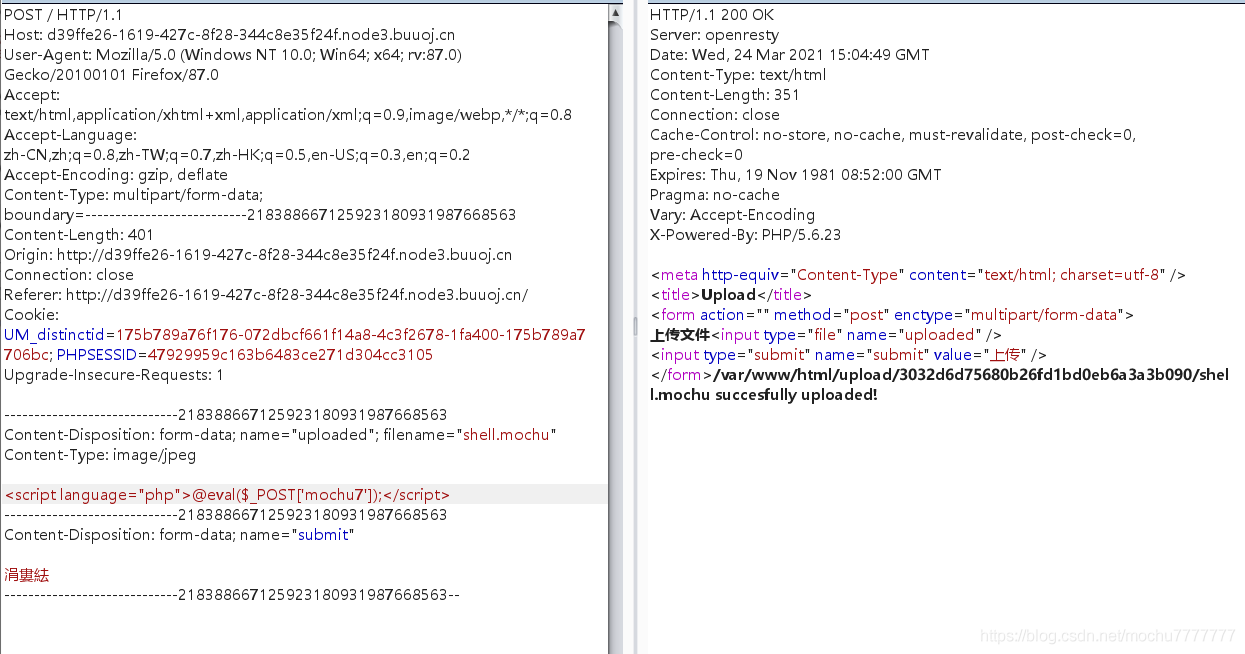Screen dimensions: 1245x654
Task: Click the script language="php" eval payload line
Action: pyautogui.click(x=227, y=494)
